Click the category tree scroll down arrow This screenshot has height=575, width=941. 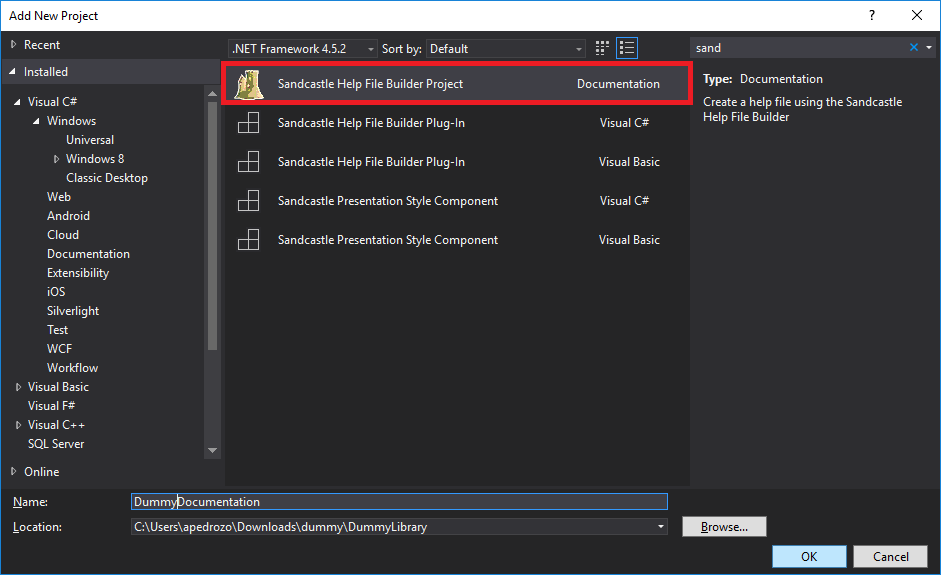(212, 450)
